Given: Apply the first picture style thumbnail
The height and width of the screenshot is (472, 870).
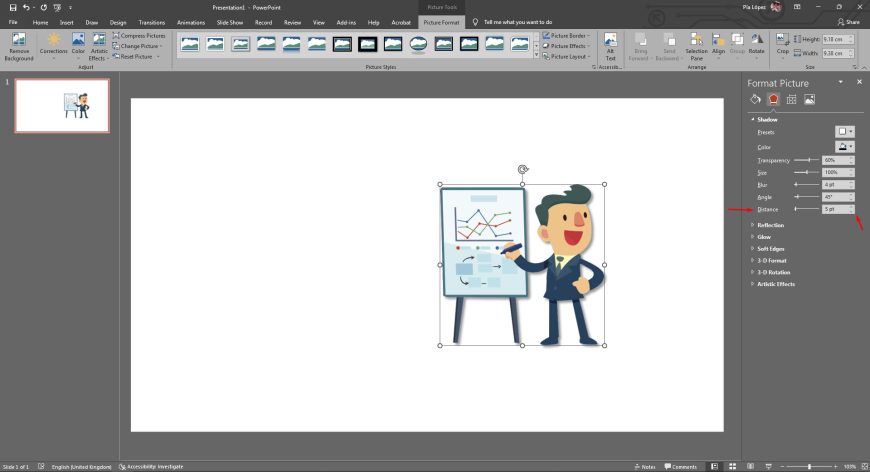Looking at the screenshot, I should (x=190, y=44).
